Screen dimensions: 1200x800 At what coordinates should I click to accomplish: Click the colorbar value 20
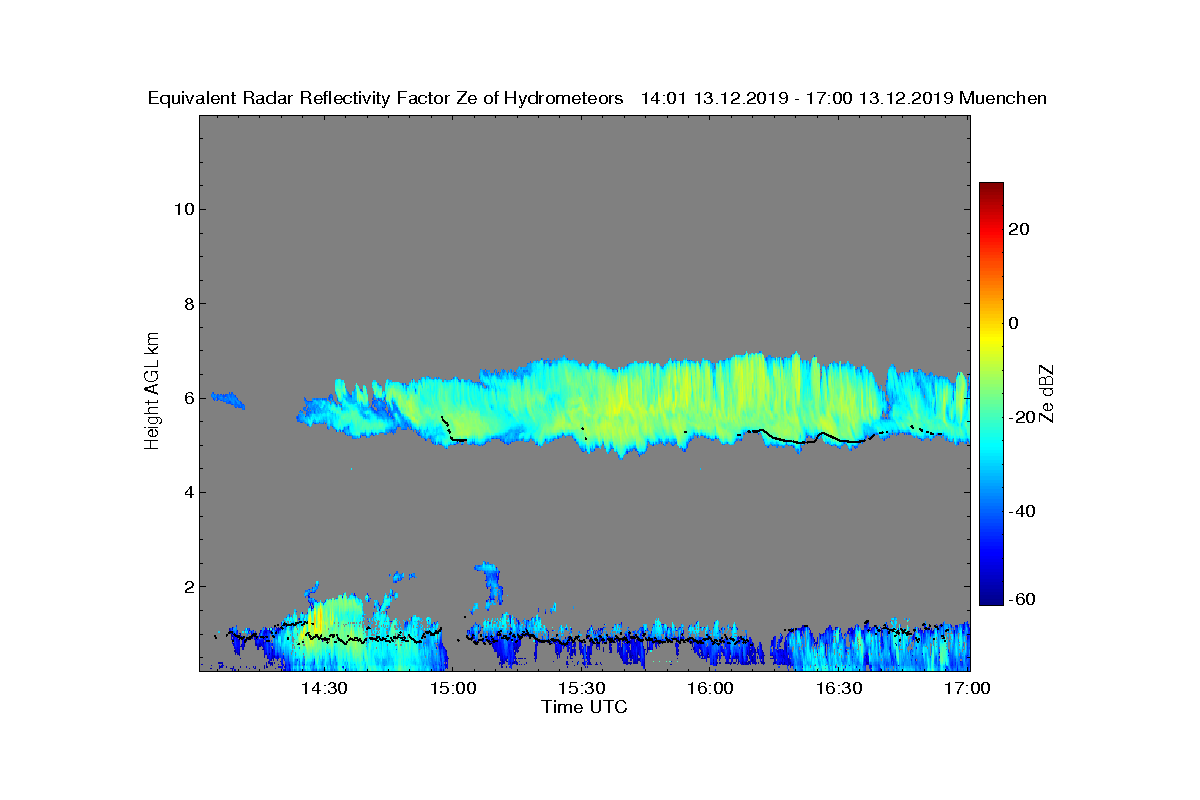(1020, 229)
